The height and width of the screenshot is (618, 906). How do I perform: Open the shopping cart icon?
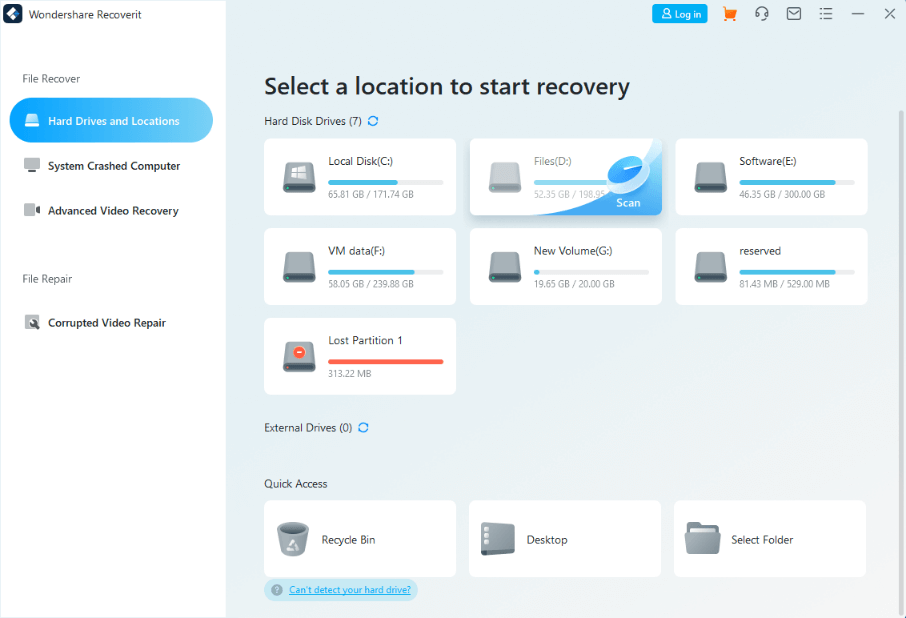coord(730,14)
